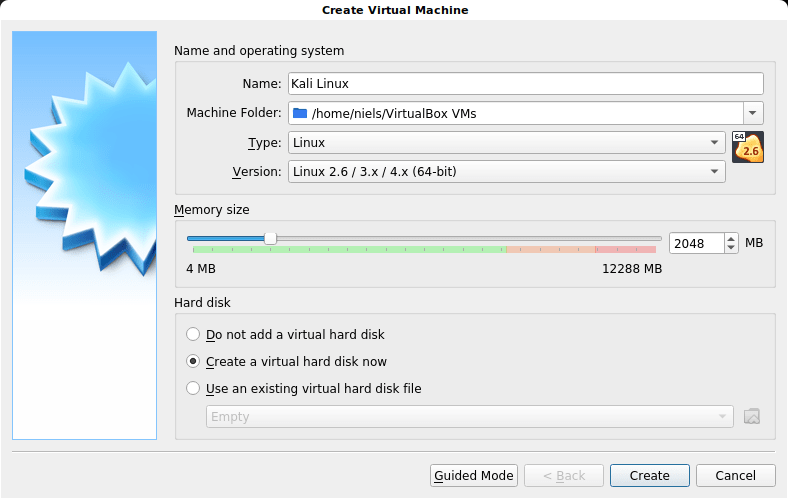Open the disk file chooser folder icon
Screen dimensions: 788x499
(x=752, y=417)
